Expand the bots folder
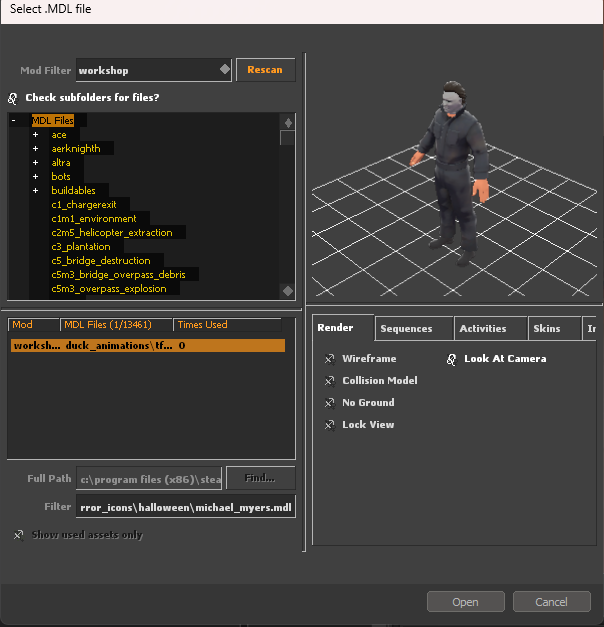604x627 pixels. (x=36, y=177)
